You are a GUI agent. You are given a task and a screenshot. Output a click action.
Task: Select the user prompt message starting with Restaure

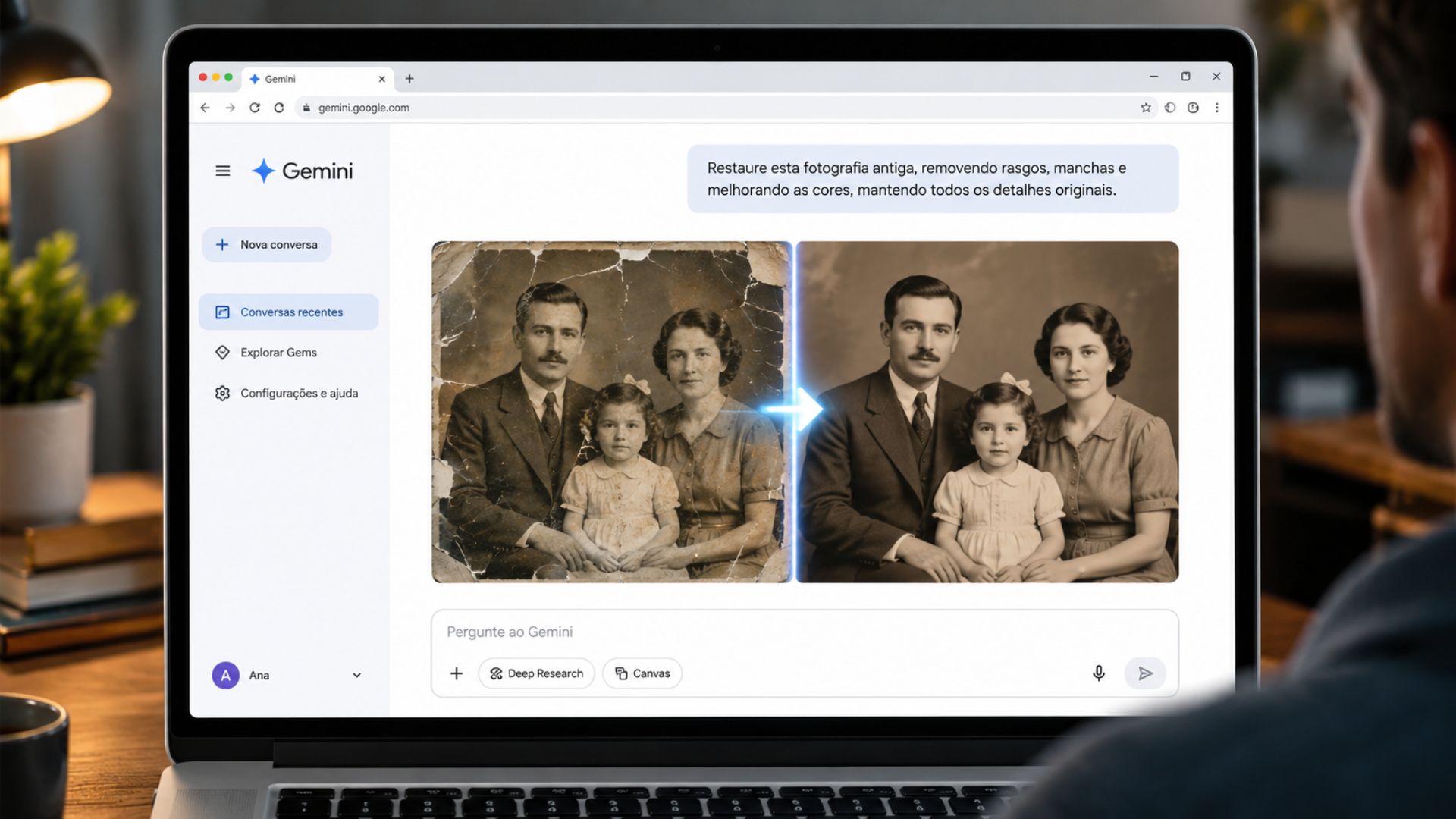933,179
